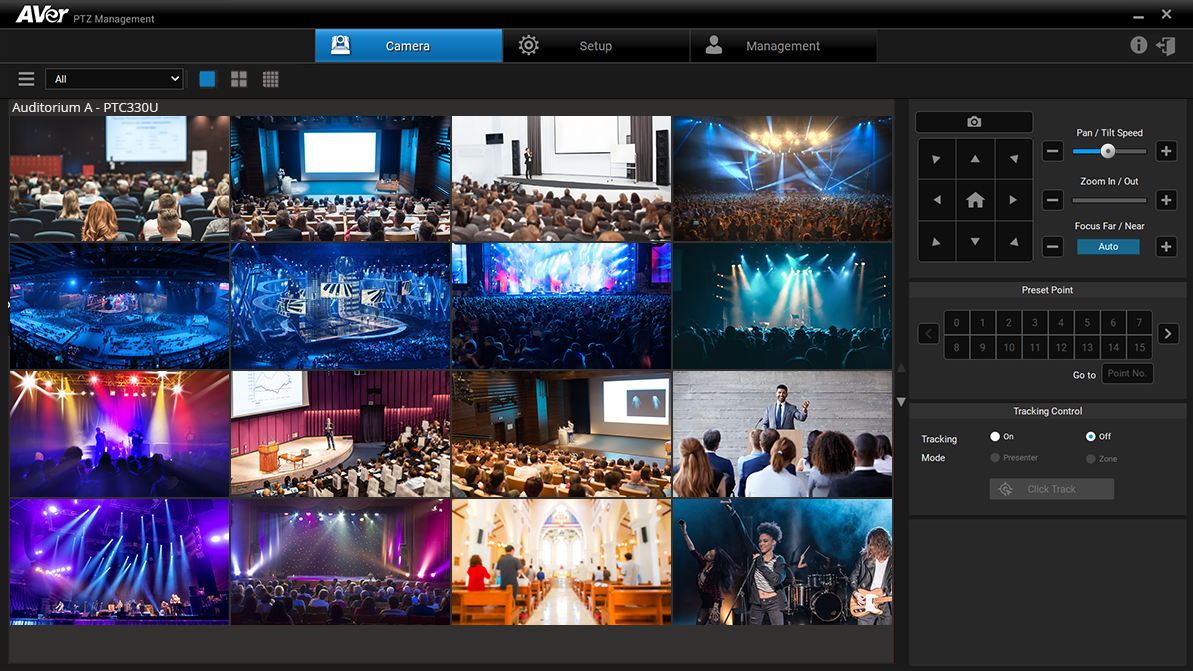Select preset point 12
The width and height of the screenshot is (1193, 671).
tap(1061, 348)
